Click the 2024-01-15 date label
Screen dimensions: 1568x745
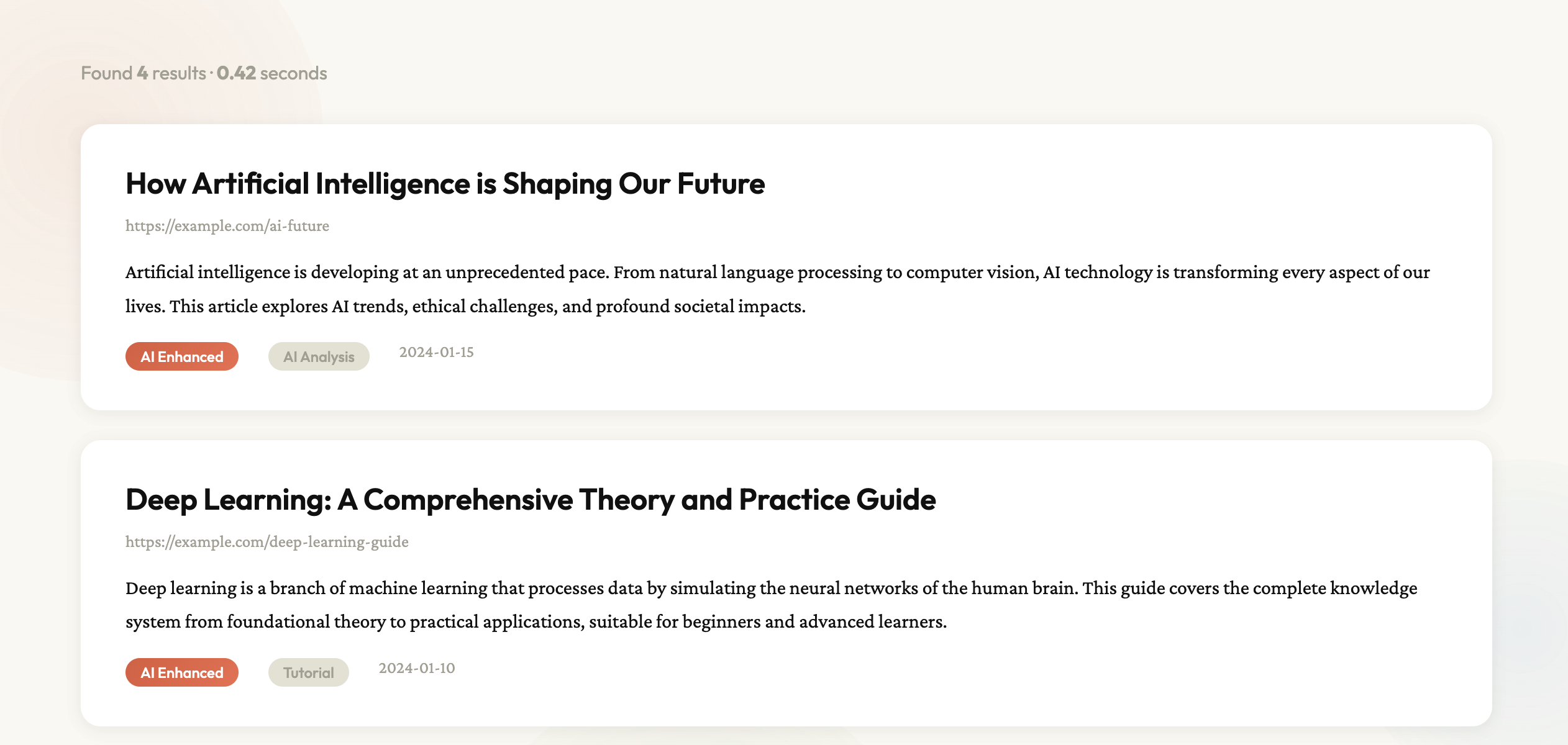click(436, 353)
